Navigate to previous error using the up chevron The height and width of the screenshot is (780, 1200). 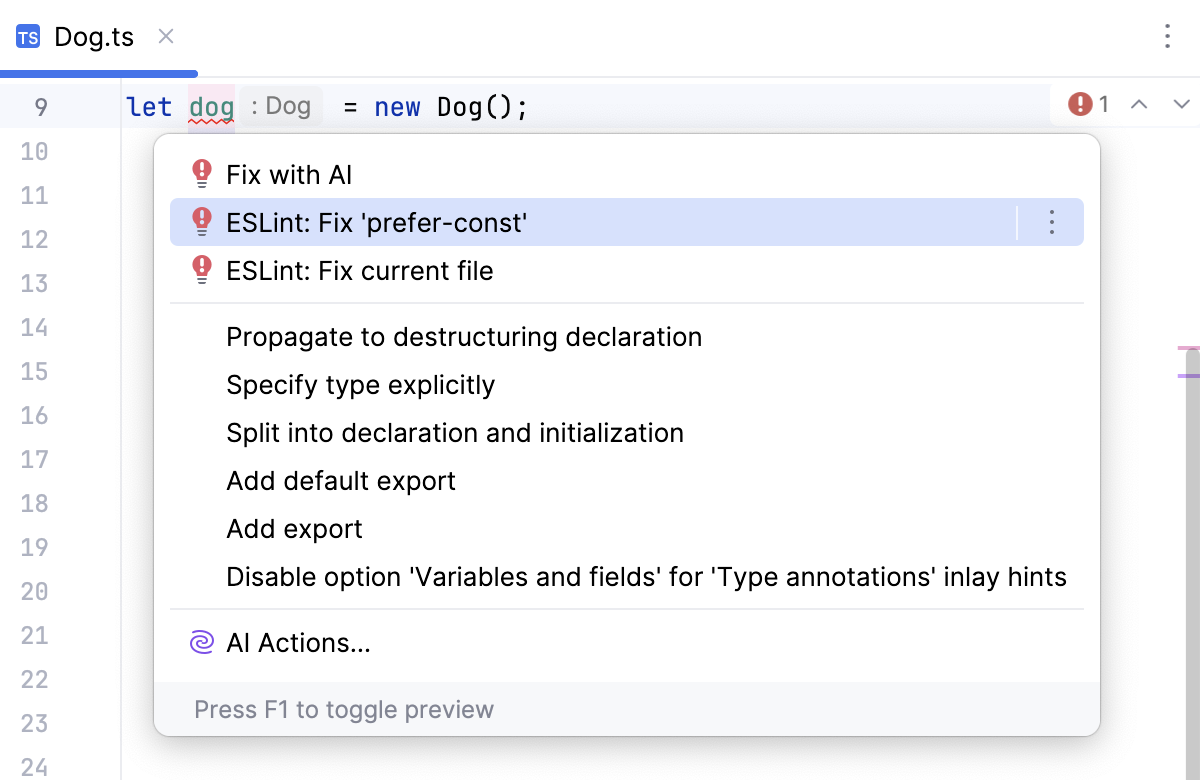tap(1139, 103)
